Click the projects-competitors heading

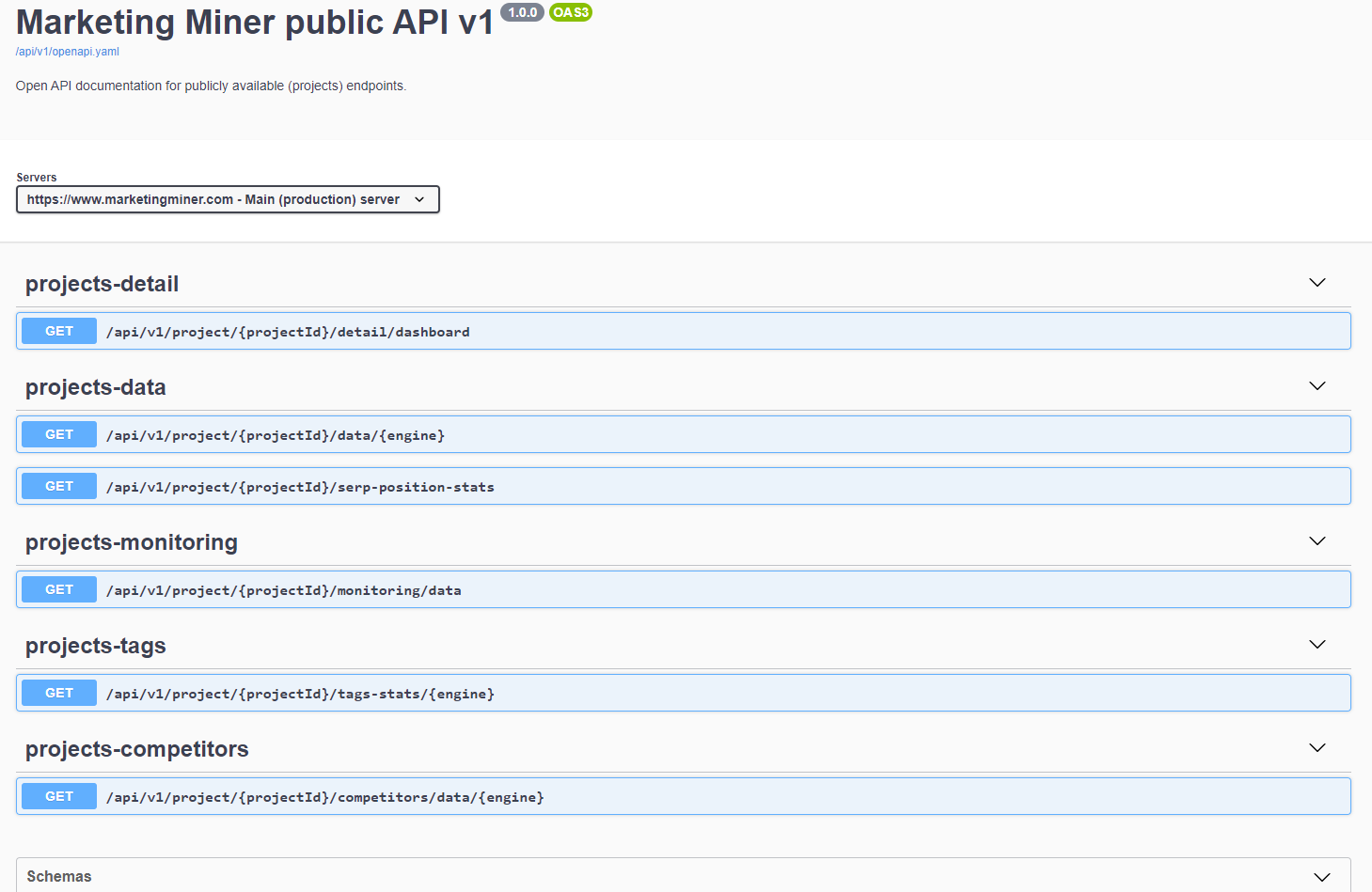coord(137,749)
